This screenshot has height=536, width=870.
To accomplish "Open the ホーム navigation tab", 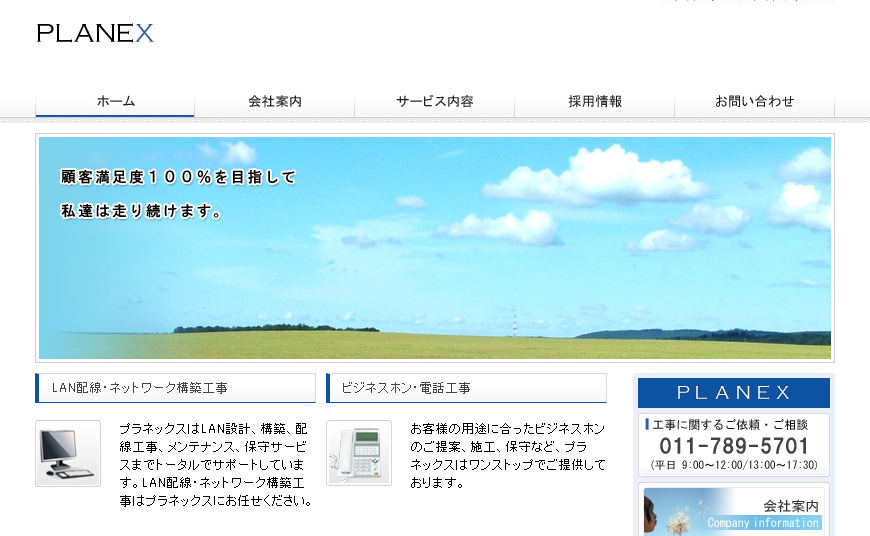I will click(x=115, y=102).
